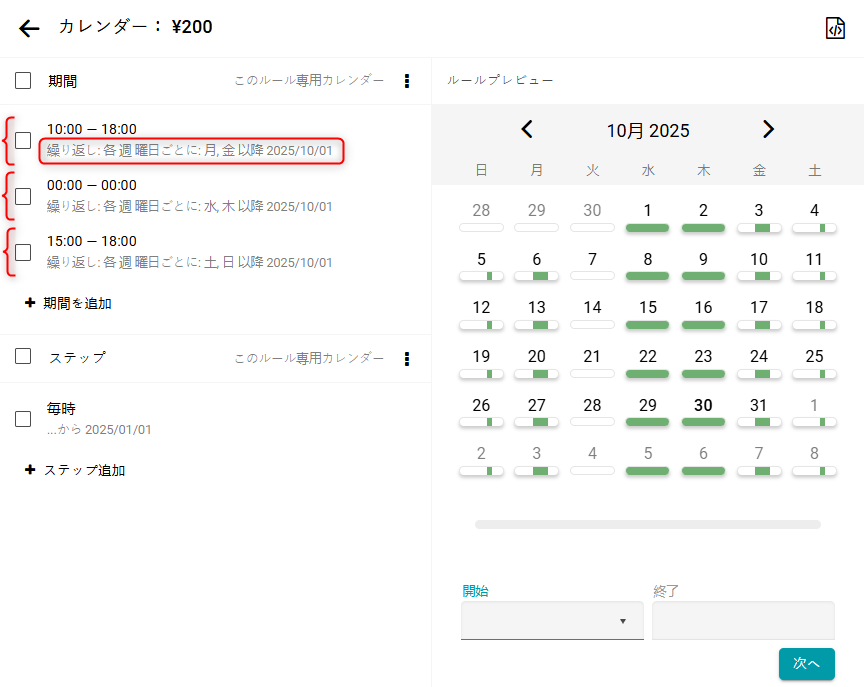The height and width of the screenshot is (687, 864).
Task: Click the back arrow icon
Action: pos(29,28)
